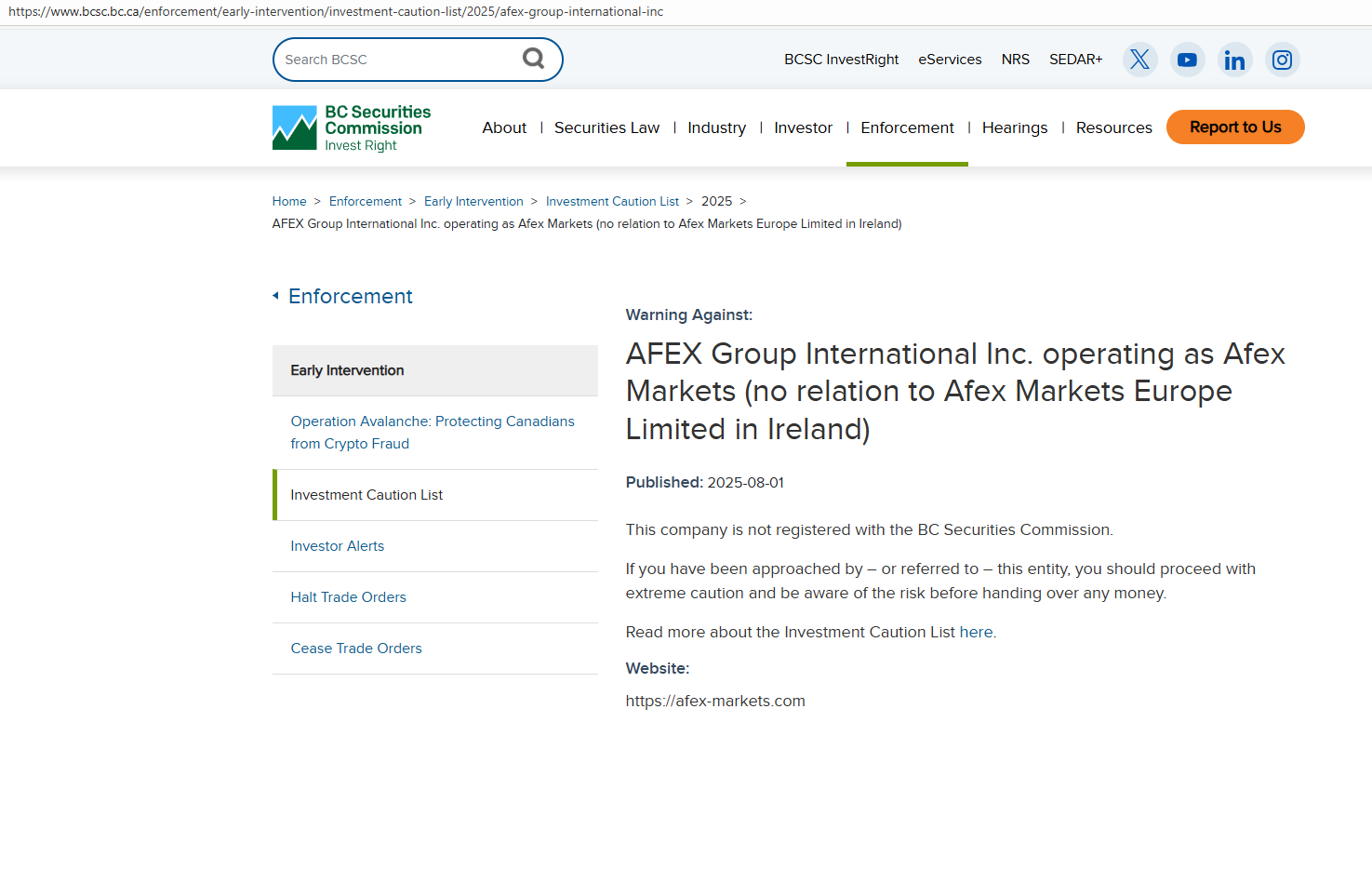
Task: Click the Investment Caution List breadcrumb
Action: click(x=612, y=201)
